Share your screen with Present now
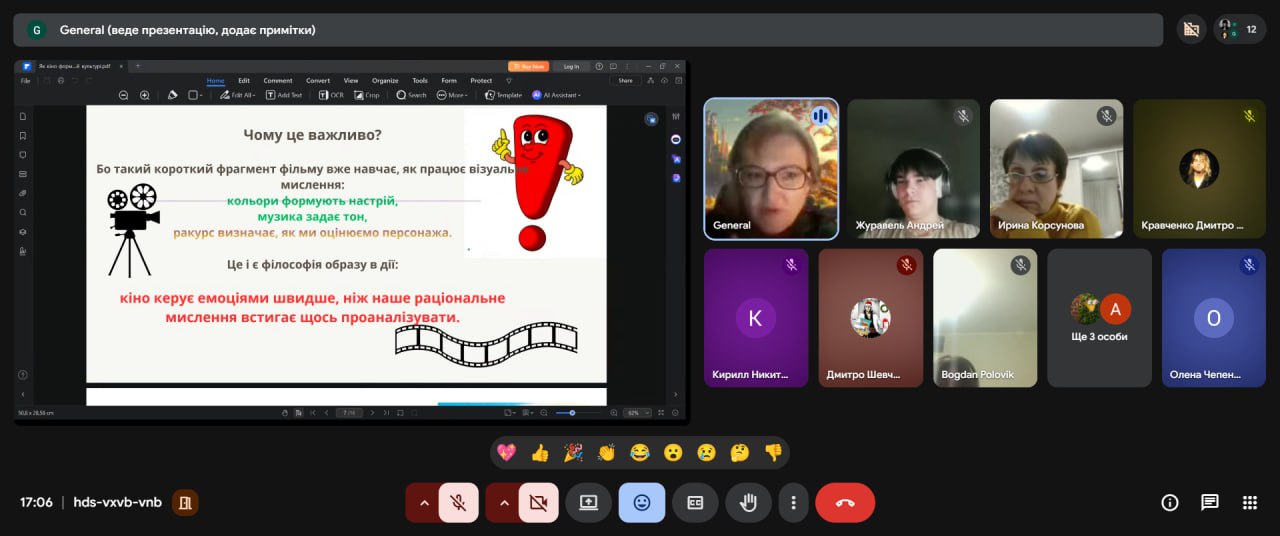The height and width of the screenshot is (536, 1280). (588, 502)
